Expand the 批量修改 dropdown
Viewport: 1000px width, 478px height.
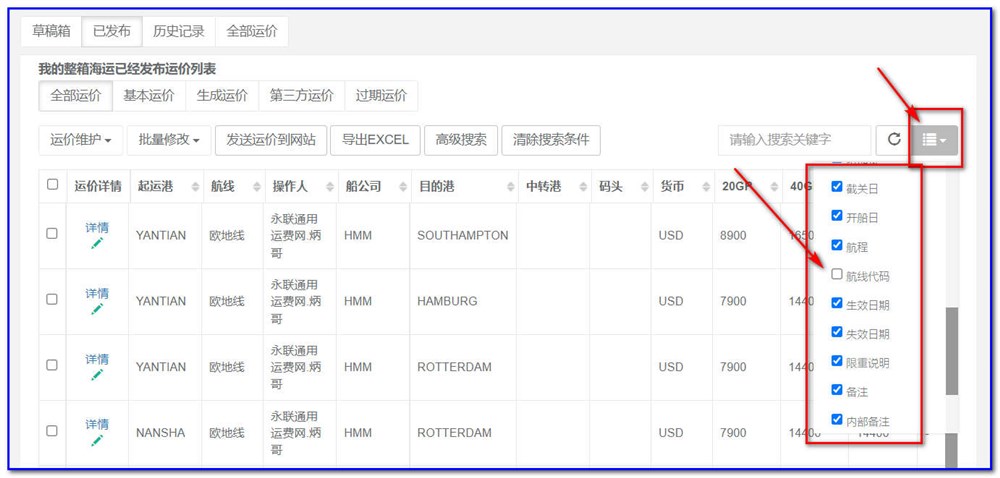tap(169, 140)
